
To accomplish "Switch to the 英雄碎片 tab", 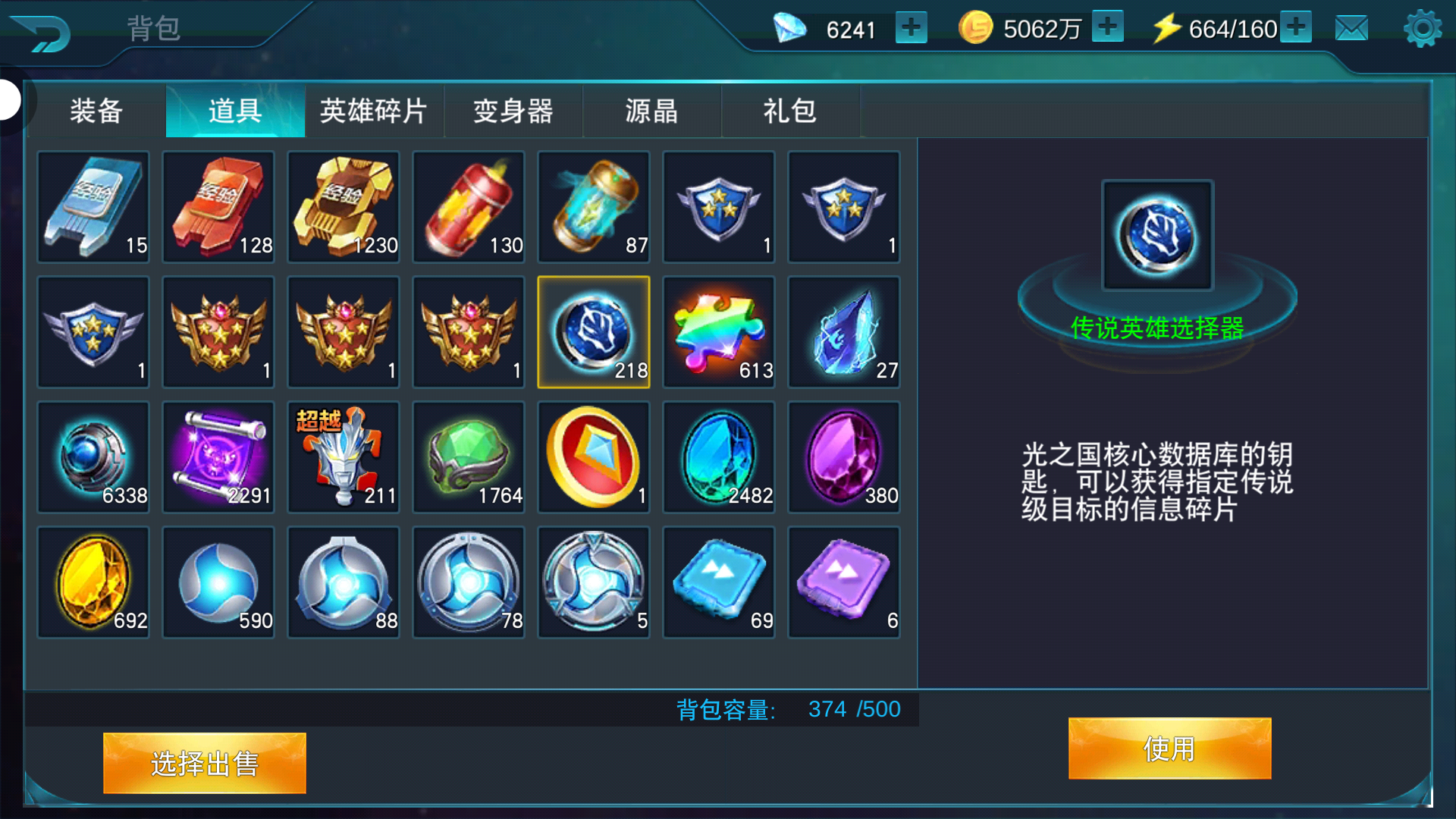I will point(374,111).
